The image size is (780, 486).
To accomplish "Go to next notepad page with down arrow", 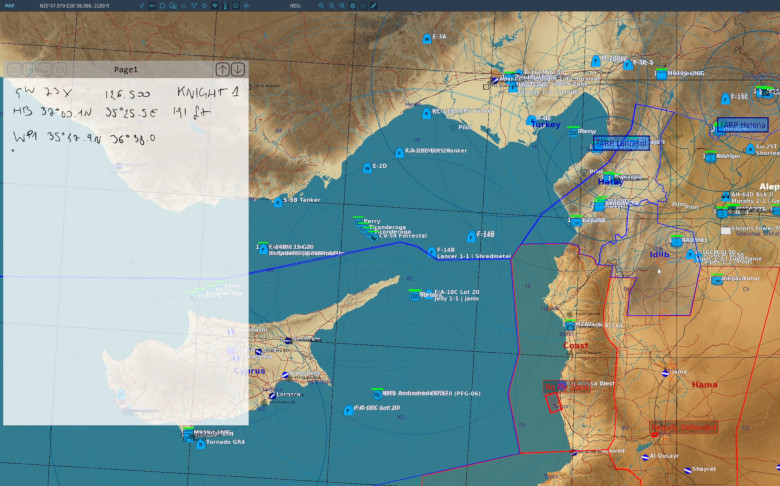I will [238, 69].
